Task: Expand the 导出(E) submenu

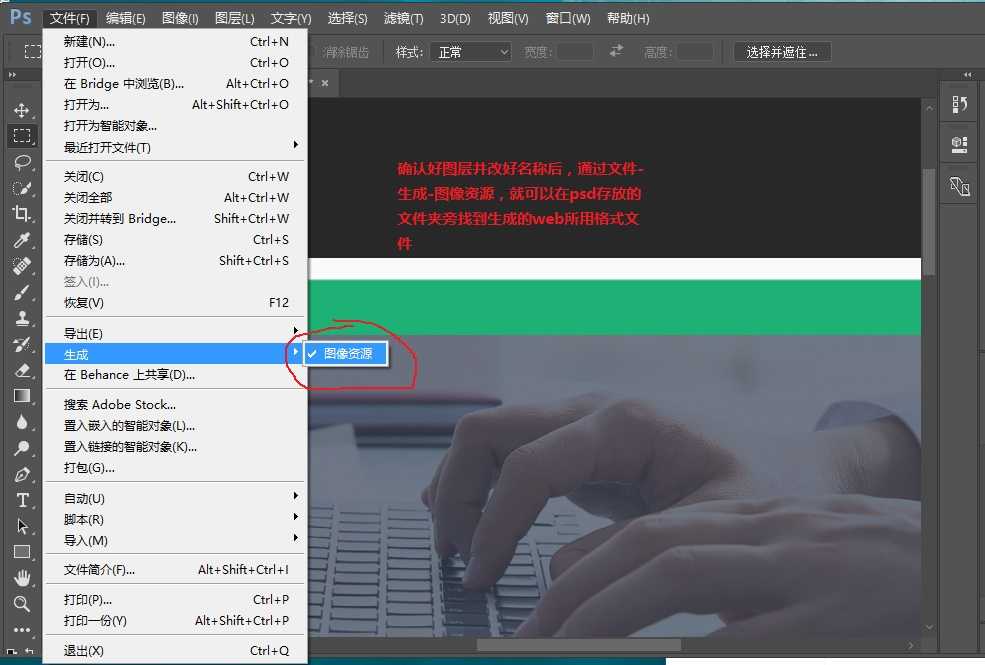Action: pyautogui.click(x=175, y=333)
